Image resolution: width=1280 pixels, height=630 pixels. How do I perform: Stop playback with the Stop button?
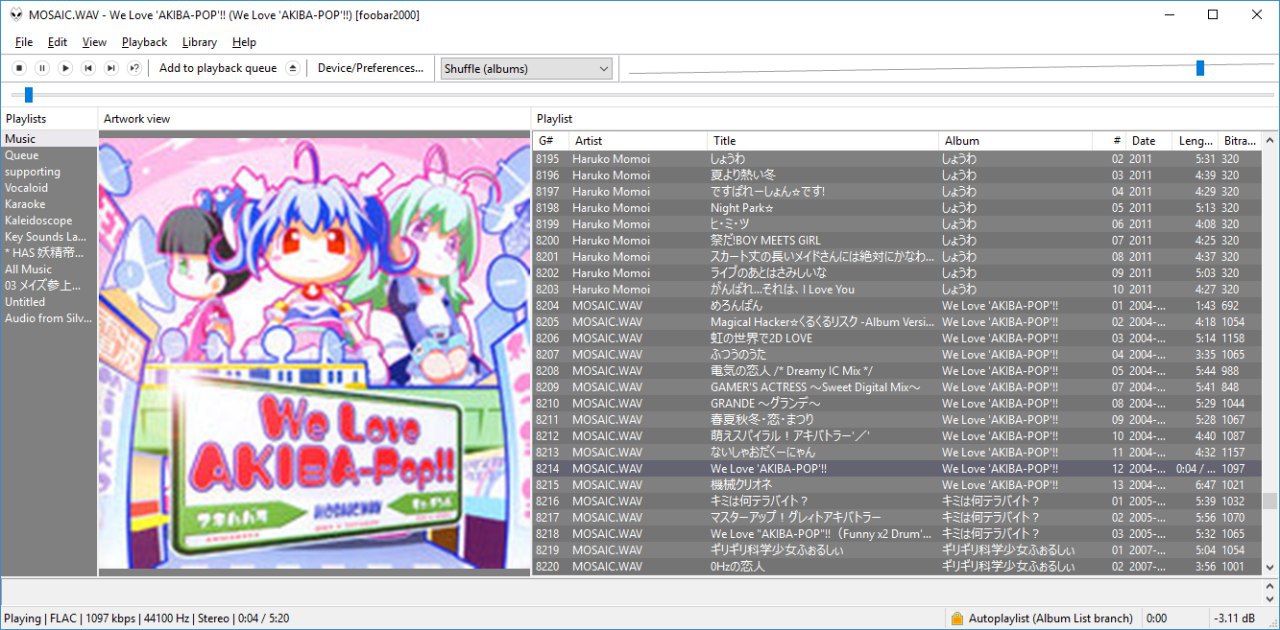[x=19, y=68]
